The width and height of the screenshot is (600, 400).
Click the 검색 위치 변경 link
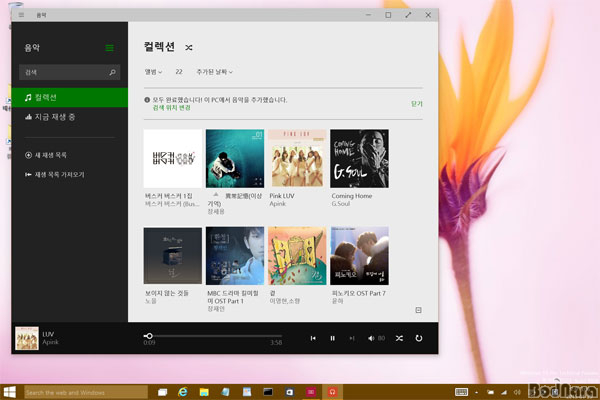click(171, 108)
